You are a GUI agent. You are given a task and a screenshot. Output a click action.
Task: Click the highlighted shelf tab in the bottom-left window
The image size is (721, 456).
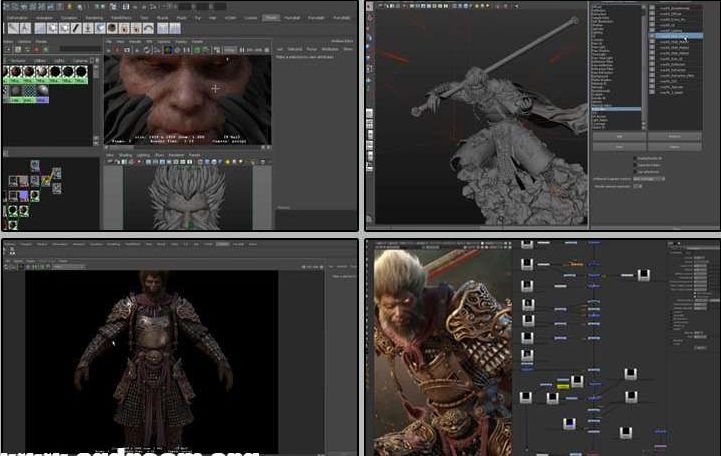(223, 244)
